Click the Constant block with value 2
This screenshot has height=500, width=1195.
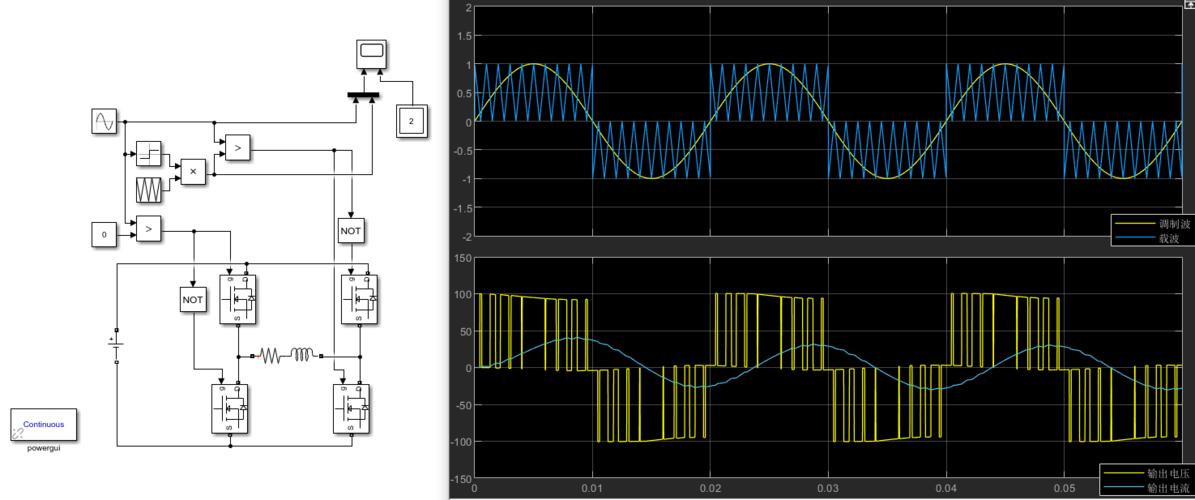(x=410, y=121)
